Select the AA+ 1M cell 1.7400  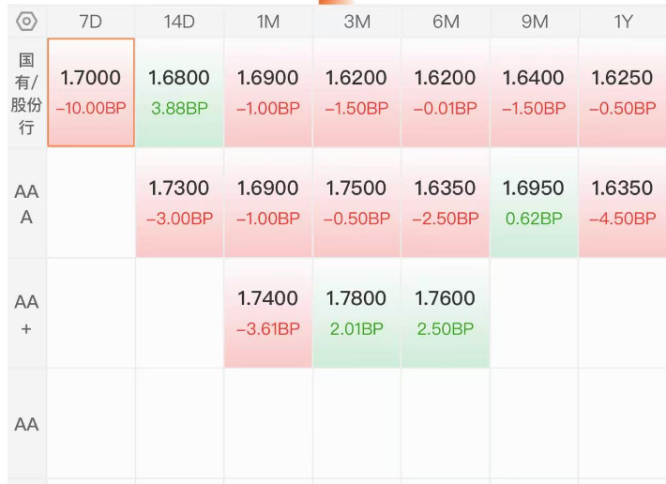click(x=268, y=313)
